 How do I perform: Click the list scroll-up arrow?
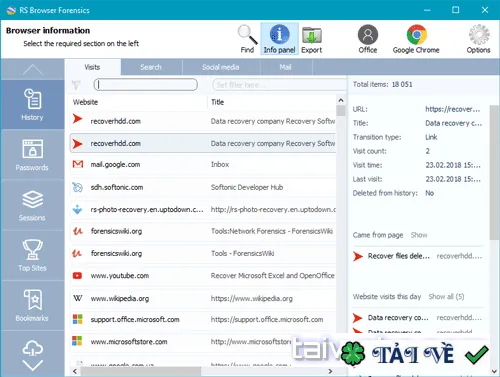point(341,100)
